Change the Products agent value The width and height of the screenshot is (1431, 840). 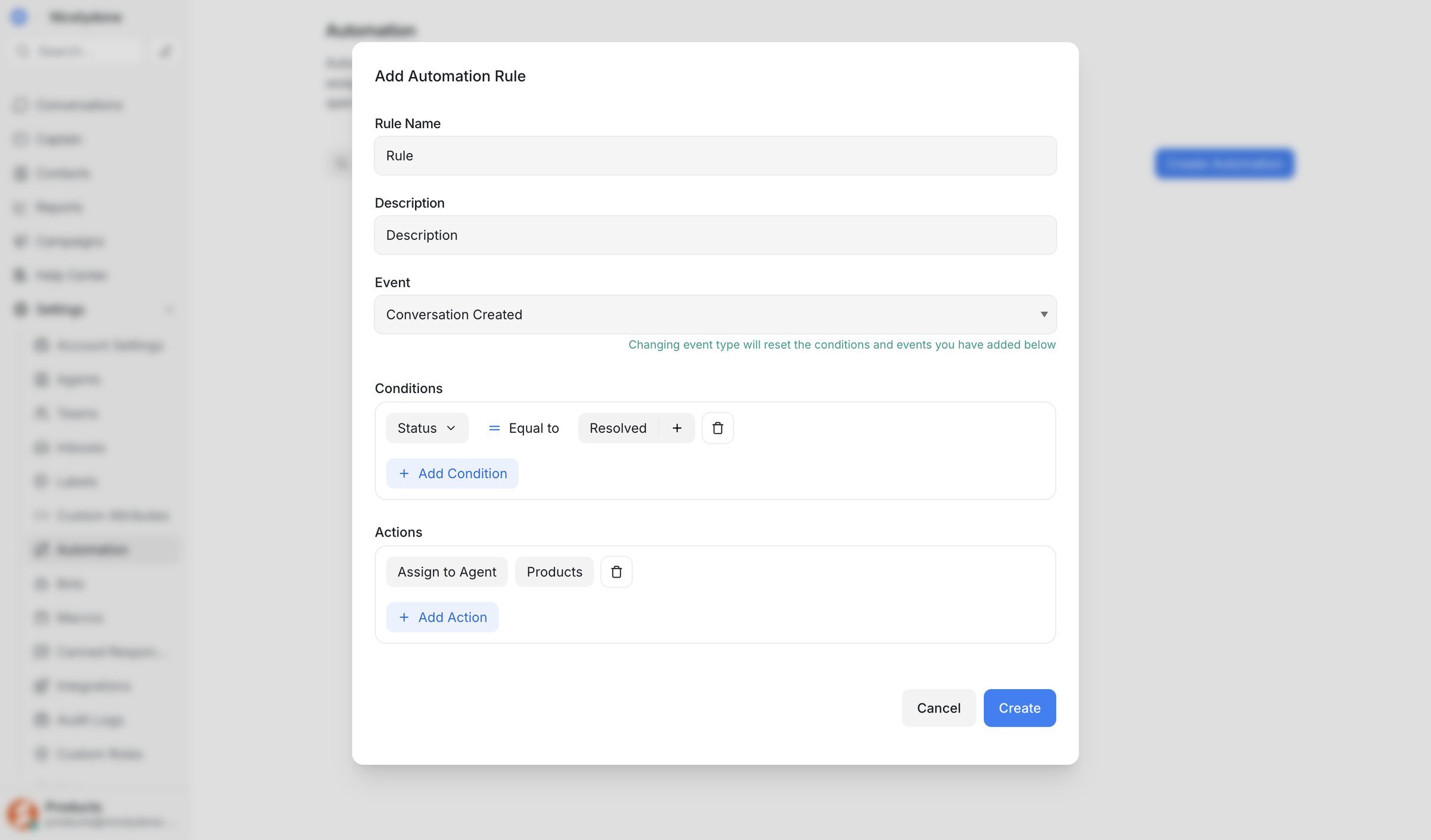[554, 572]
